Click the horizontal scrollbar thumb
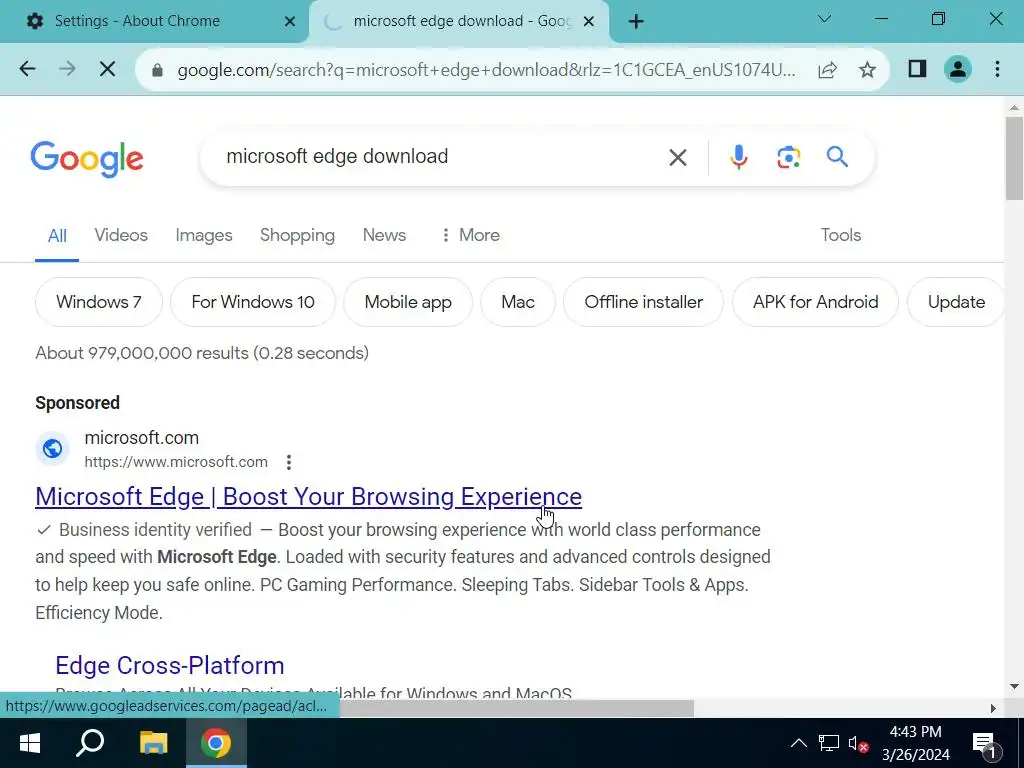Screen dimensions: 1024x768 pos(516,708)
